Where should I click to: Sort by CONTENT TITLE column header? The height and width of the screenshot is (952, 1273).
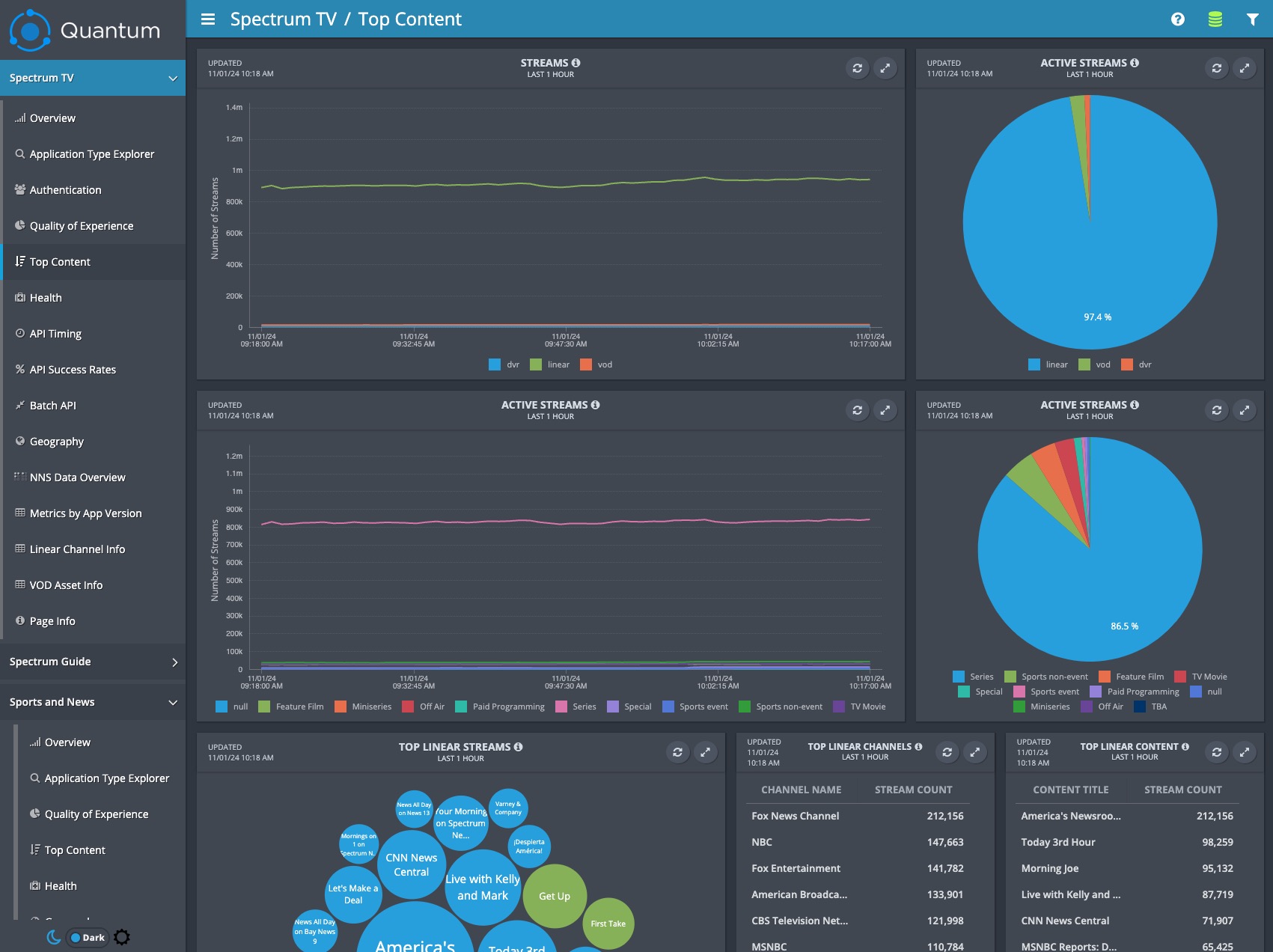(1070, 790)
